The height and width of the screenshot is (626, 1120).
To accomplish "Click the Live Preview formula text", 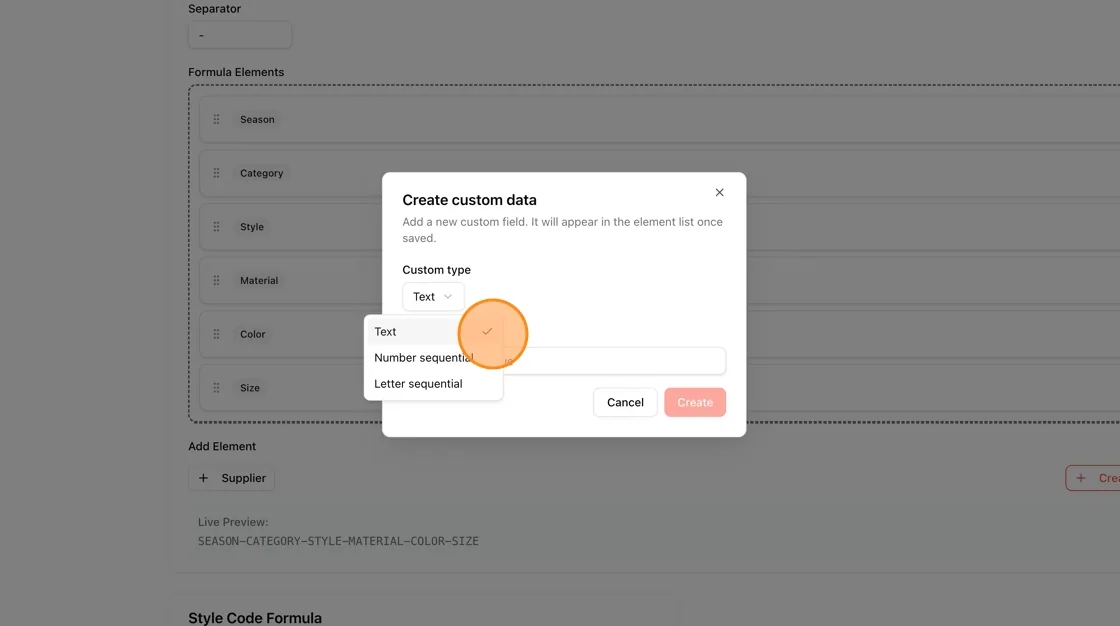I will [x=338, y=541].
